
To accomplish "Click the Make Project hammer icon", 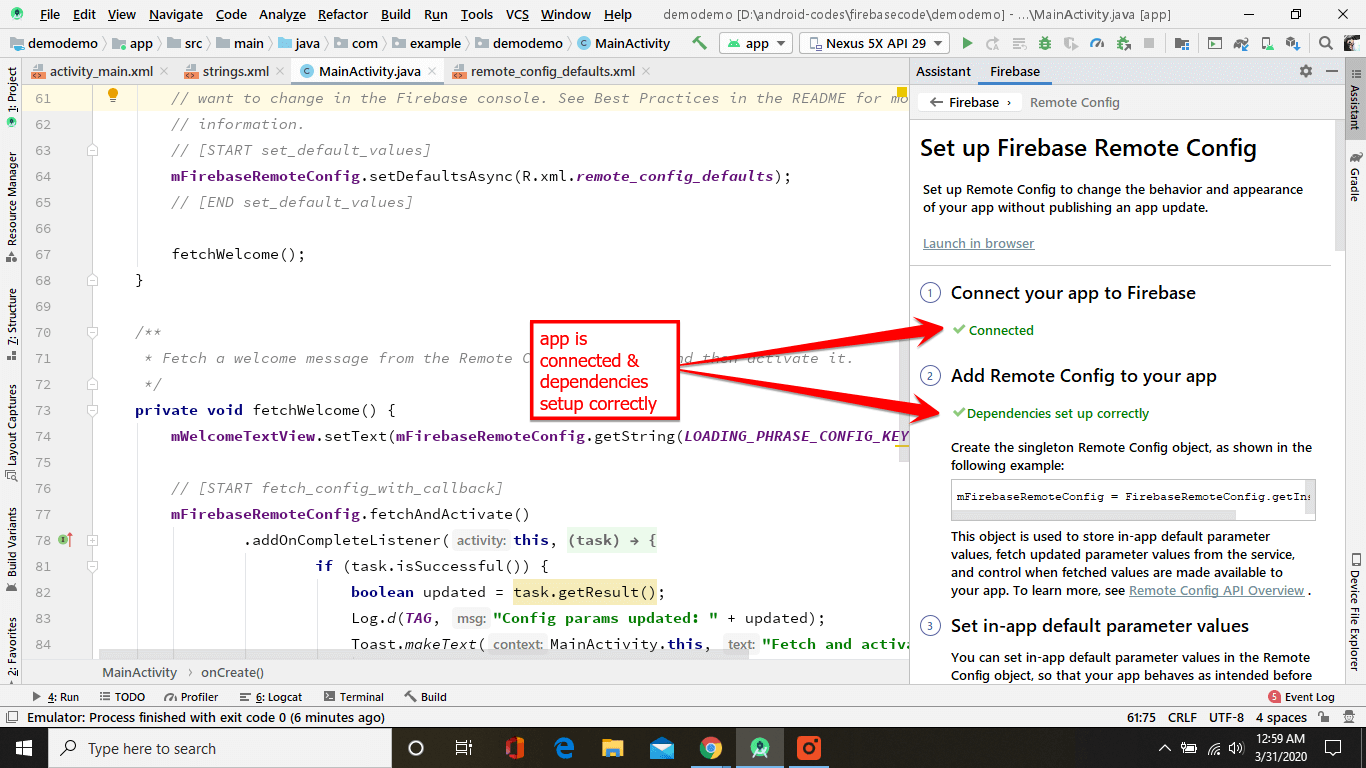I will [x=699, y=43].
